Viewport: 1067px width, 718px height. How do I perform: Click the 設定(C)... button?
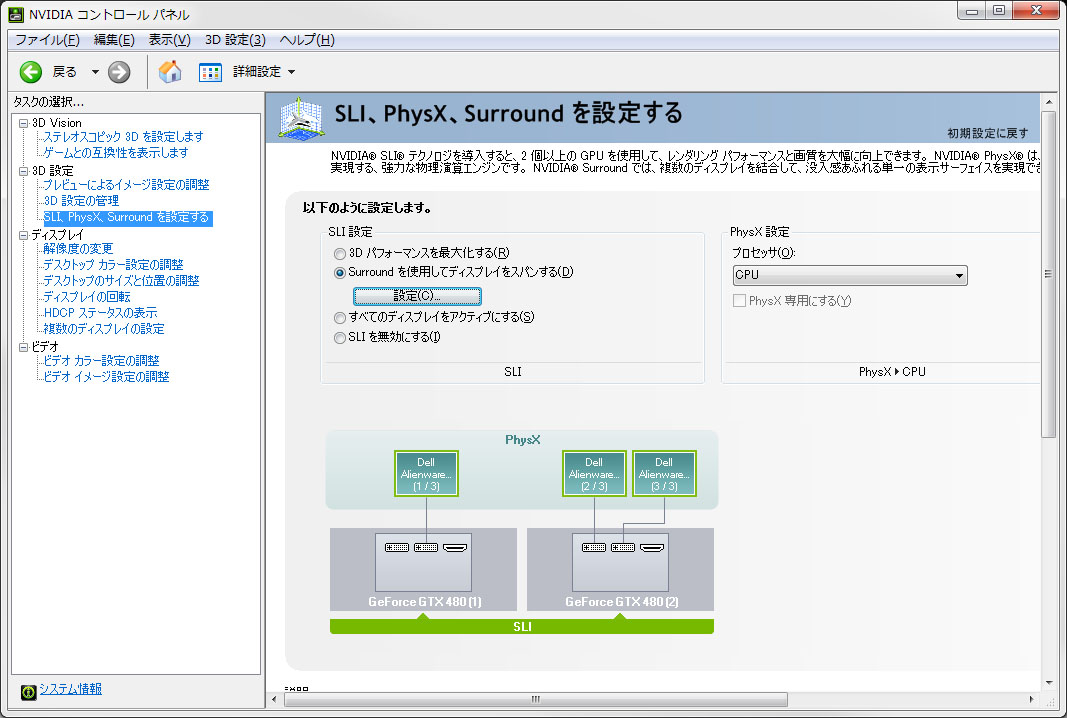(417, 296)
